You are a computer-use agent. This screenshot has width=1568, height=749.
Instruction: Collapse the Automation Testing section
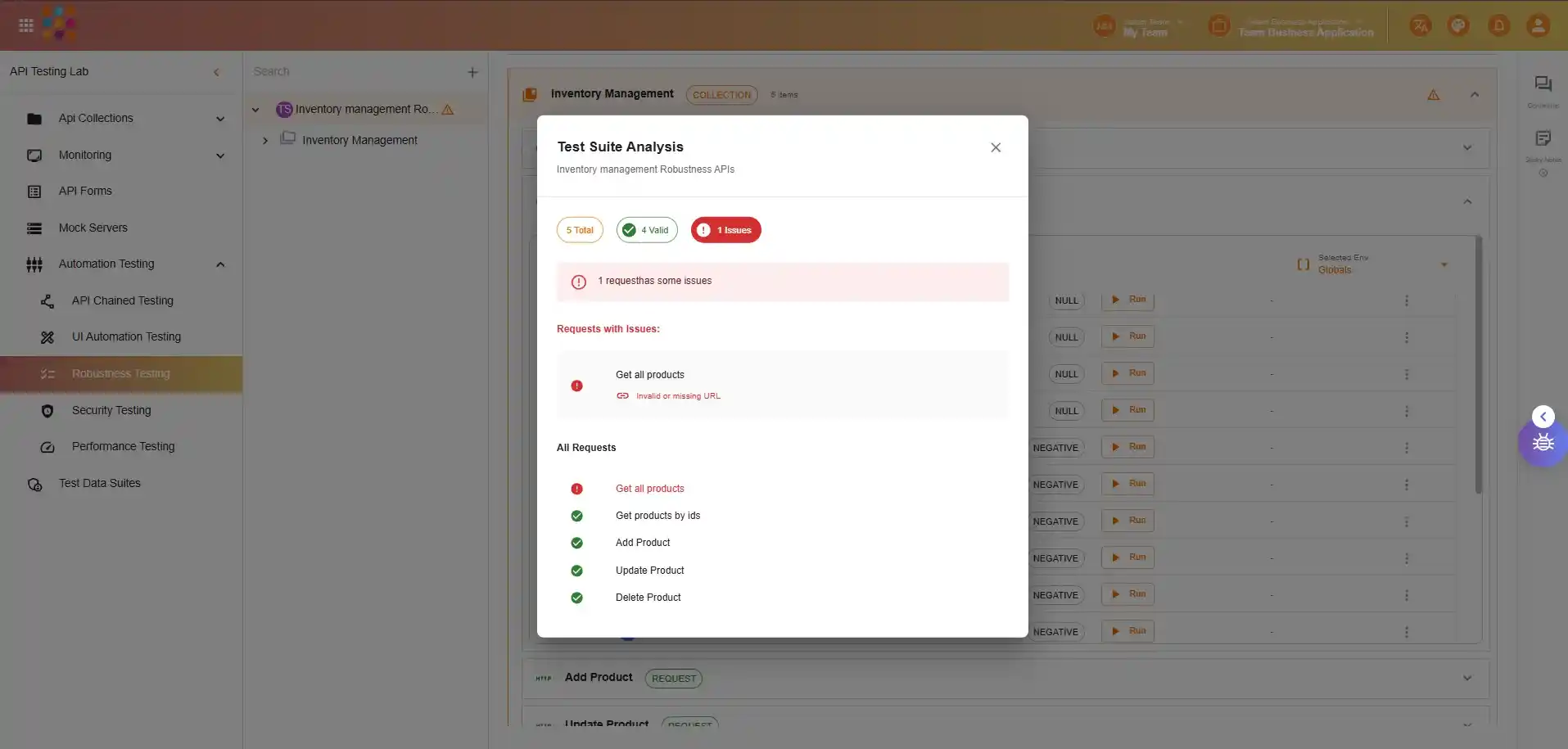pyautogui.click(x=220, y=264)
